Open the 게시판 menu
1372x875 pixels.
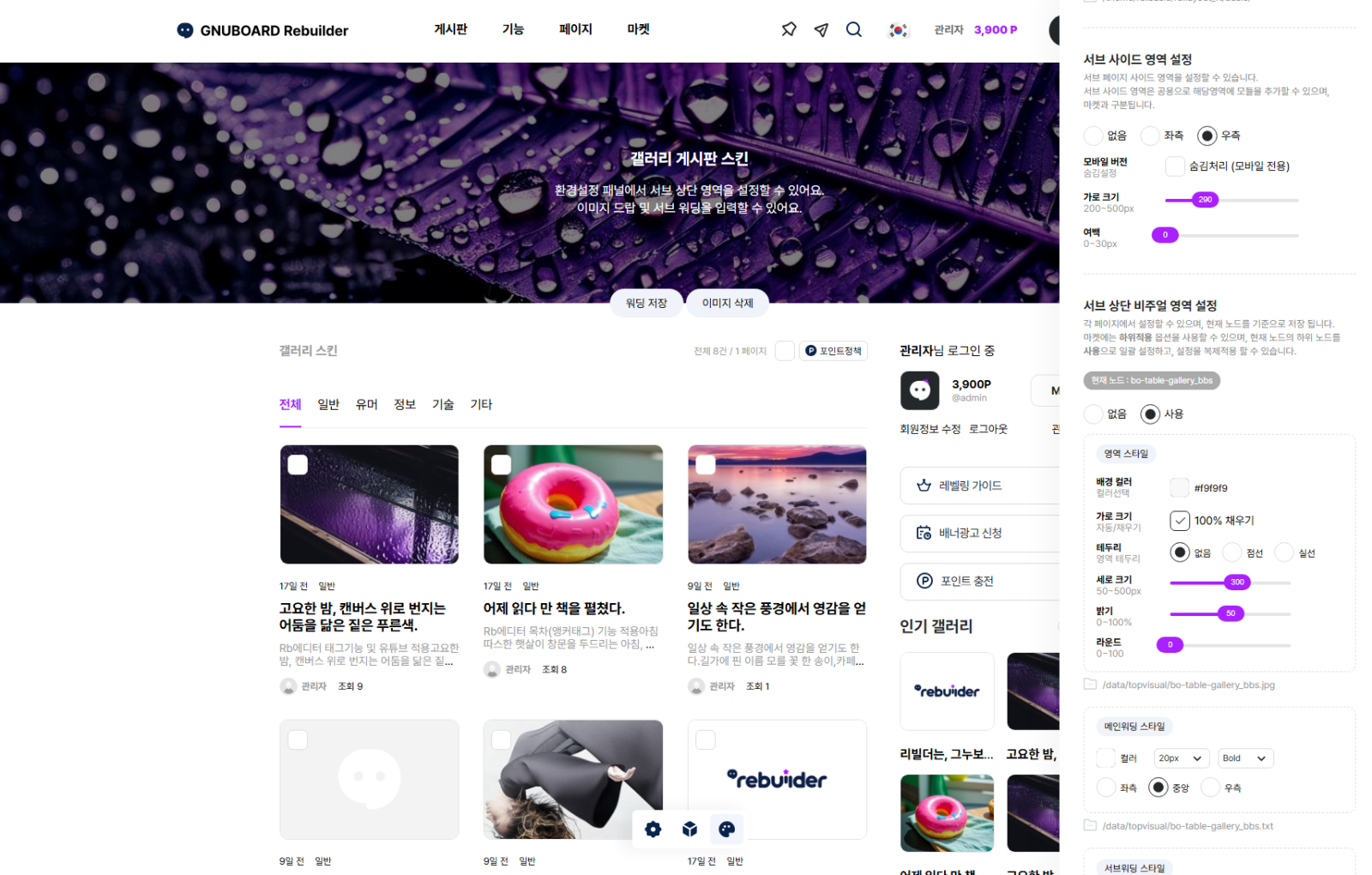pyautogui.click(x=450, y=29)
